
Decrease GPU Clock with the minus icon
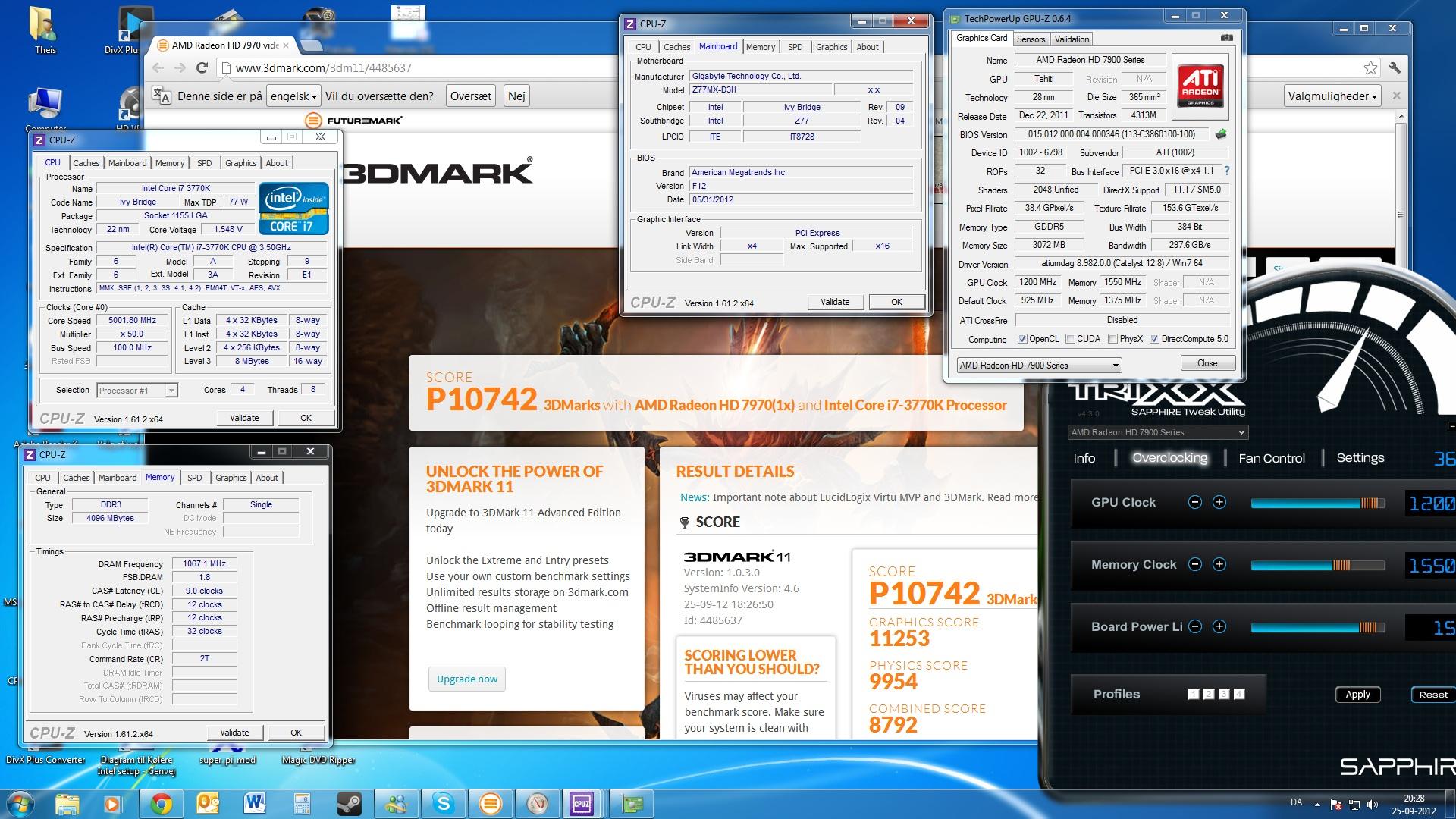point(1195,502)
